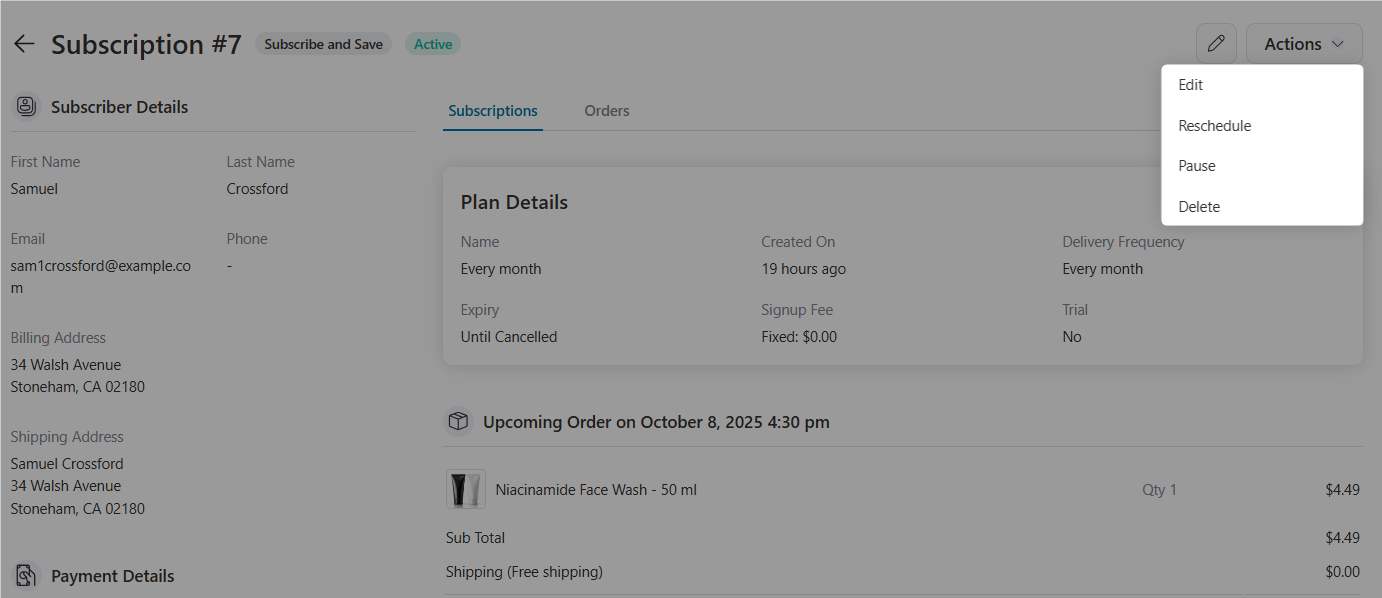Click the Subscription #7 heading
Image resolution: width=1382 pixels, height=598 pixels.
(146, 44)
